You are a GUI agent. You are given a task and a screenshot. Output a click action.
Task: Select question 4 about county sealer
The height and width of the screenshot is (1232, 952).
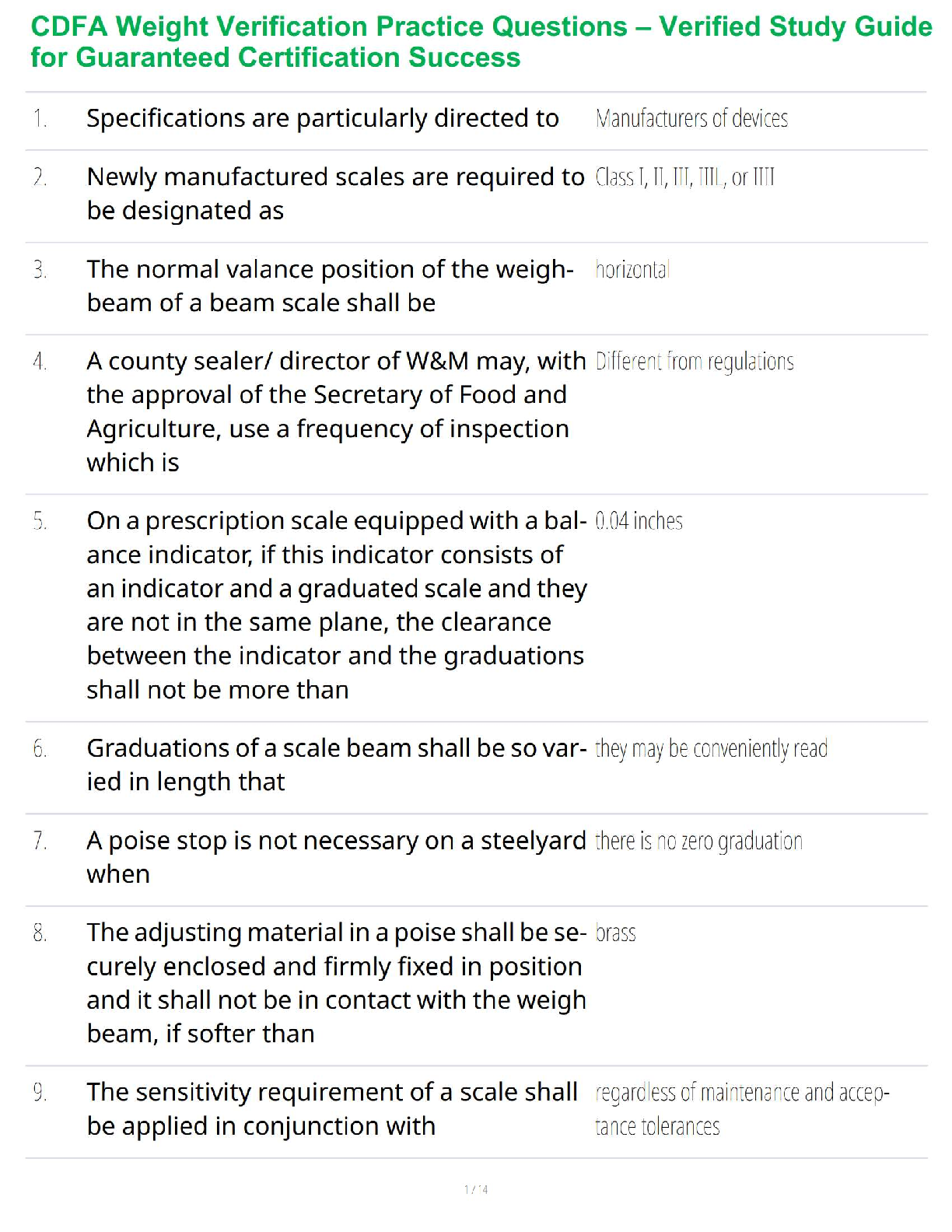[x=335, y=411]
